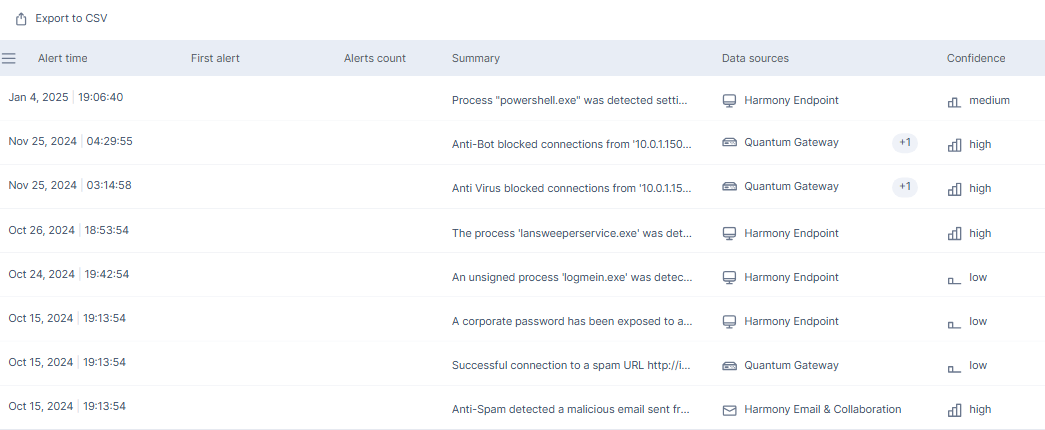Click the Alerts count column header

click(x=375, y=59)
